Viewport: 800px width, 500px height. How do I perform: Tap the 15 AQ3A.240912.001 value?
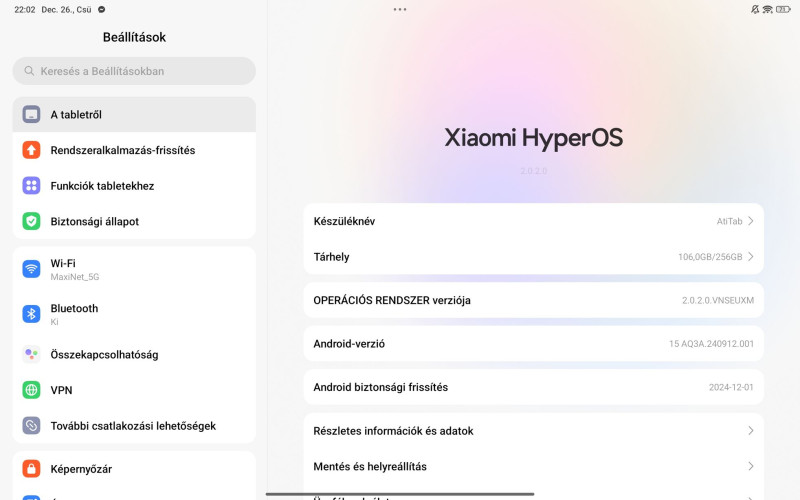711,343
